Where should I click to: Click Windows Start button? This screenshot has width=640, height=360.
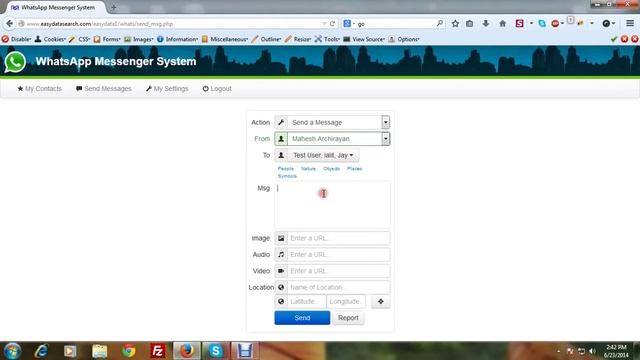13,351
